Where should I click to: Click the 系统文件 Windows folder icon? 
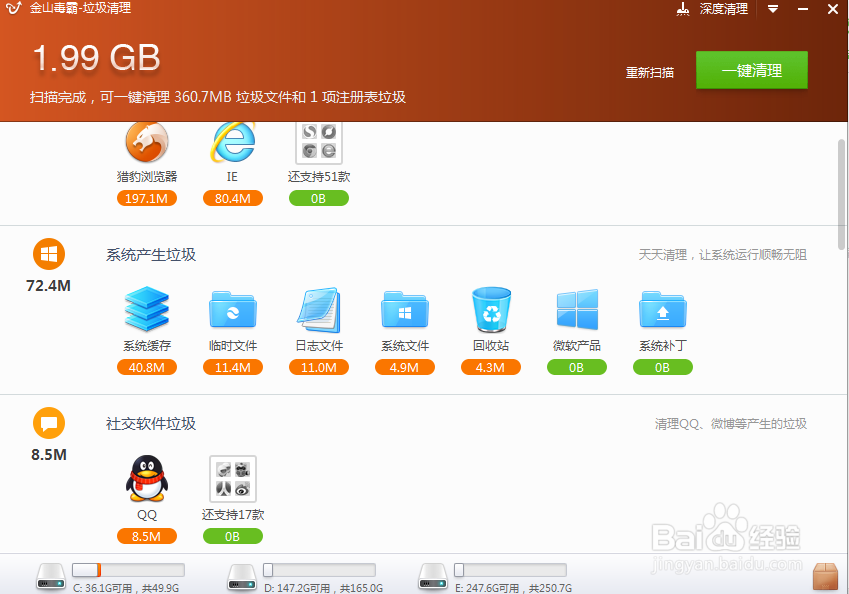[405, 310]
